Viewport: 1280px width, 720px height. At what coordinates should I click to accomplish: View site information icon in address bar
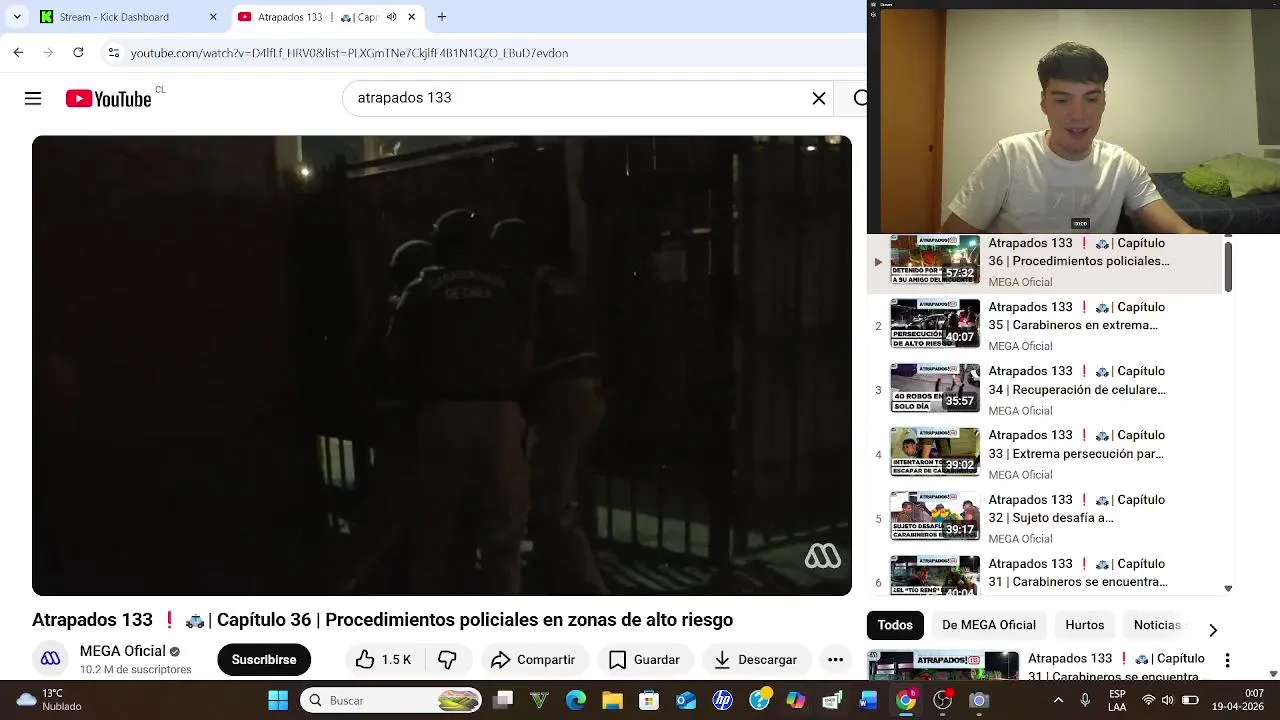[113, 52]
